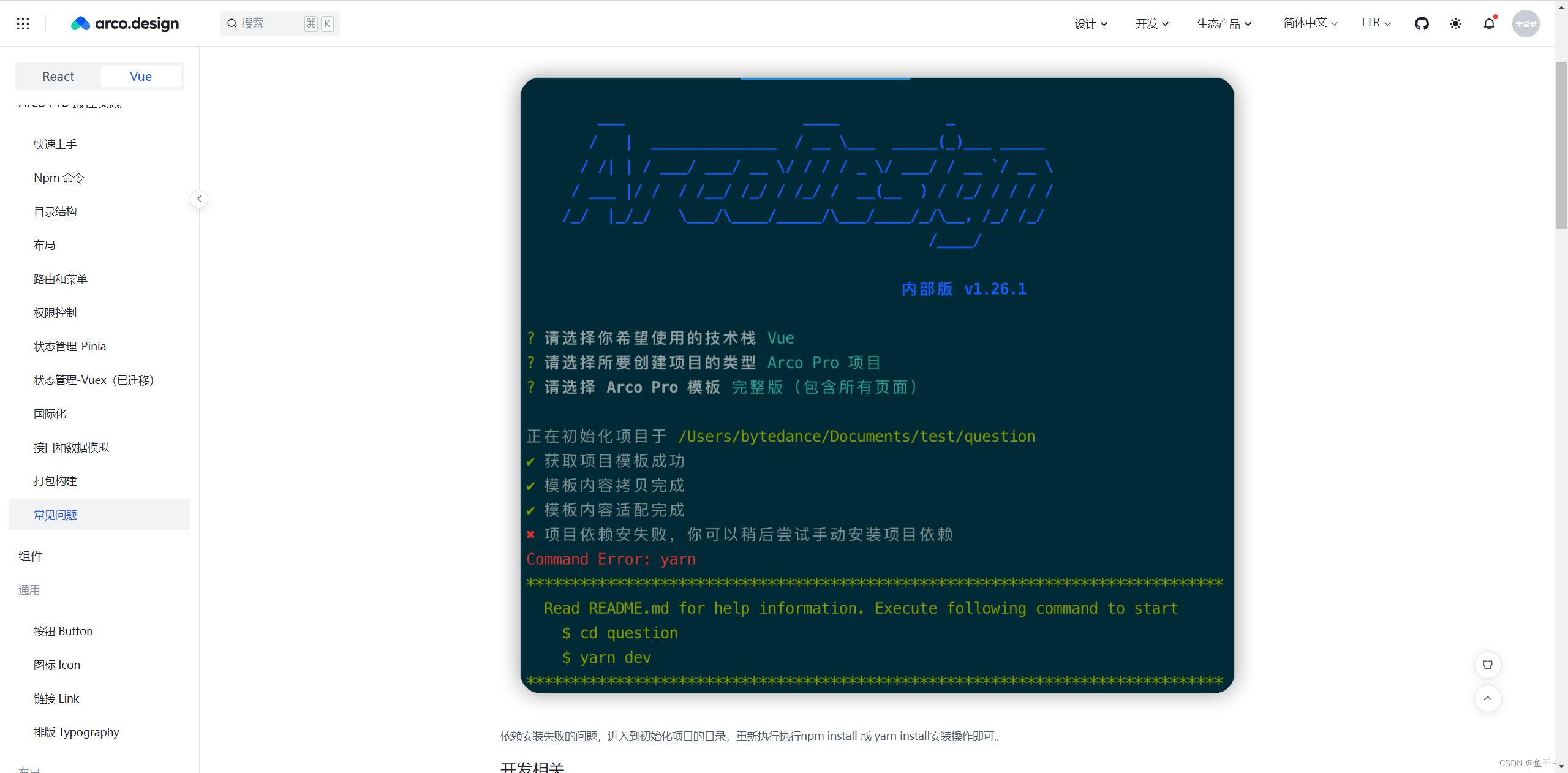Viewport: 1568px width, 773px height.
Task: Open 路由和菜单 page
Action: click(99, 279)
